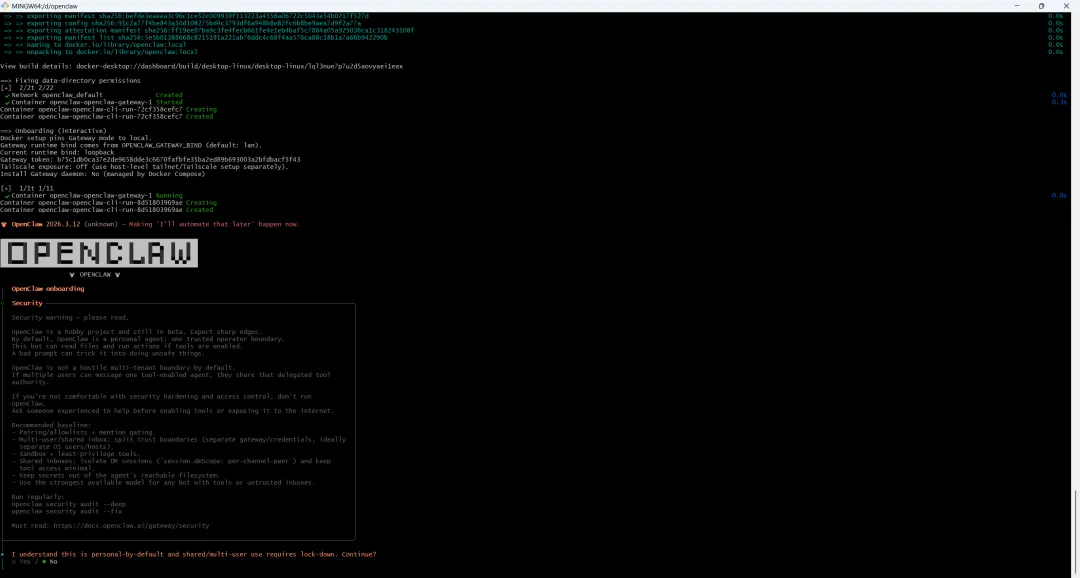The width and height of the screenshot is (1080, 578).
Task: Click 'Network openclaw_default' line
Action: pyautogui.click(x=56, y=95)
